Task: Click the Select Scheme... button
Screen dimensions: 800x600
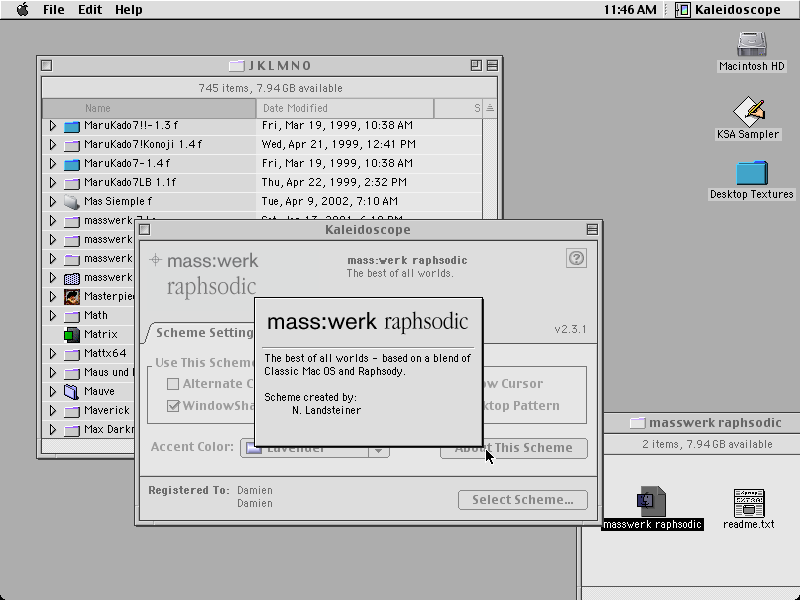Action: pos(522,499)
